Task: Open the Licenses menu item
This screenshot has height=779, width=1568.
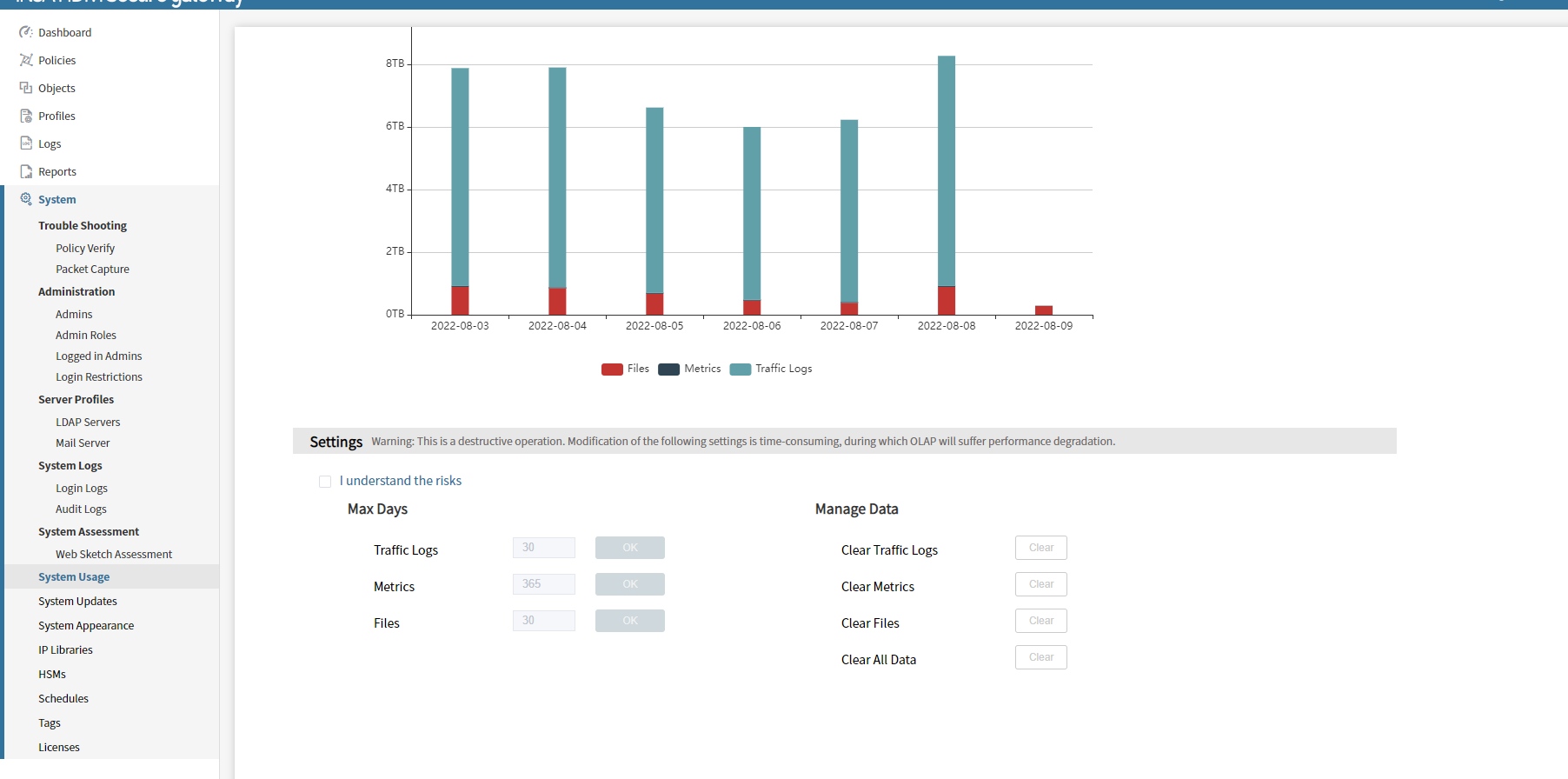Action: [59, 748]
